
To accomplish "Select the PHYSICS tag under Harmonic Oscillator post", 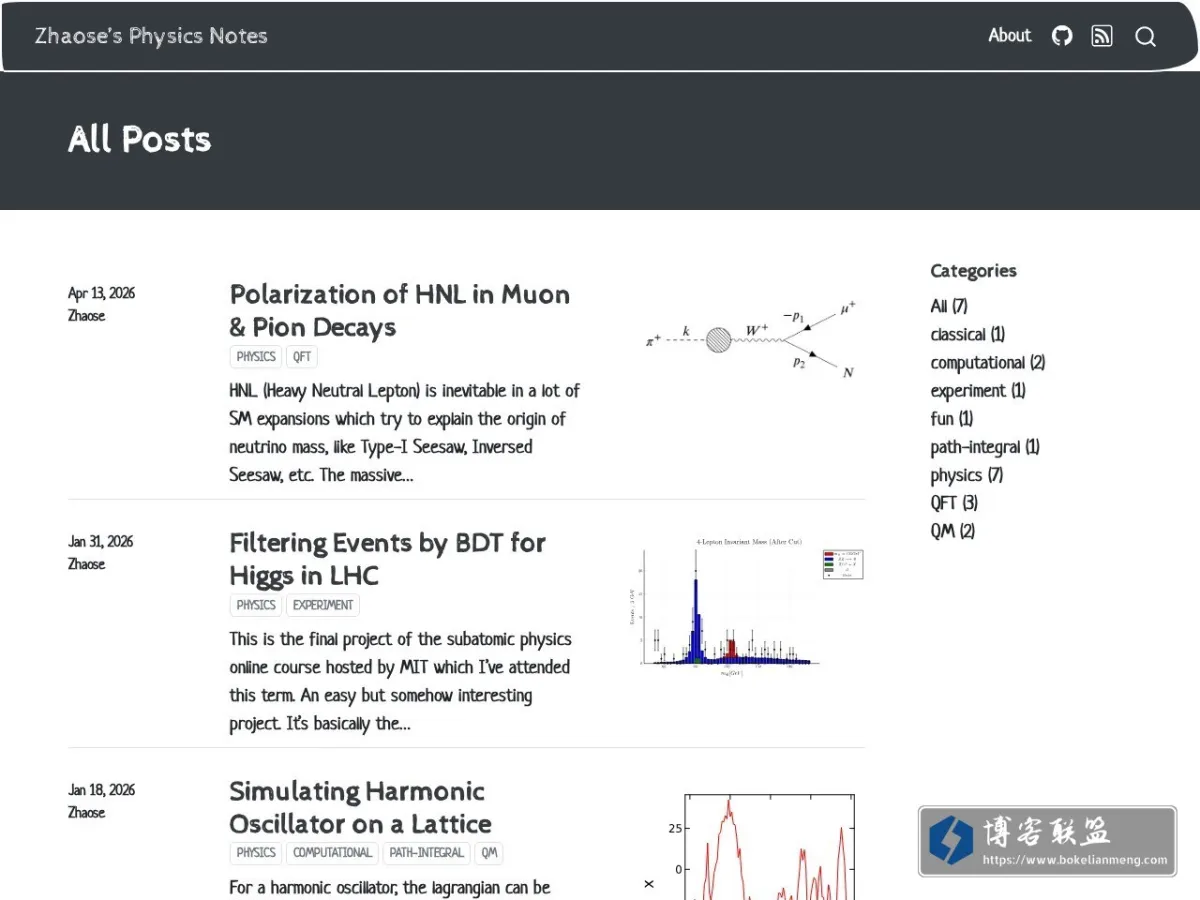I will pos(256,853).
